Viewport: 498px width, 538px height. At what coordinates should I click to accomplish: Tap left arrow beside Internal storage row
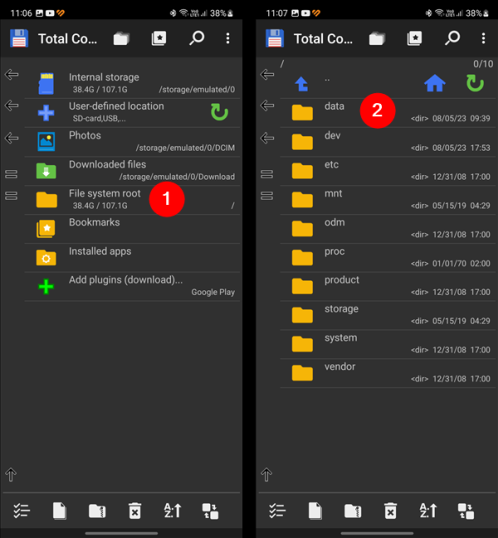click(x=12, y=74)
